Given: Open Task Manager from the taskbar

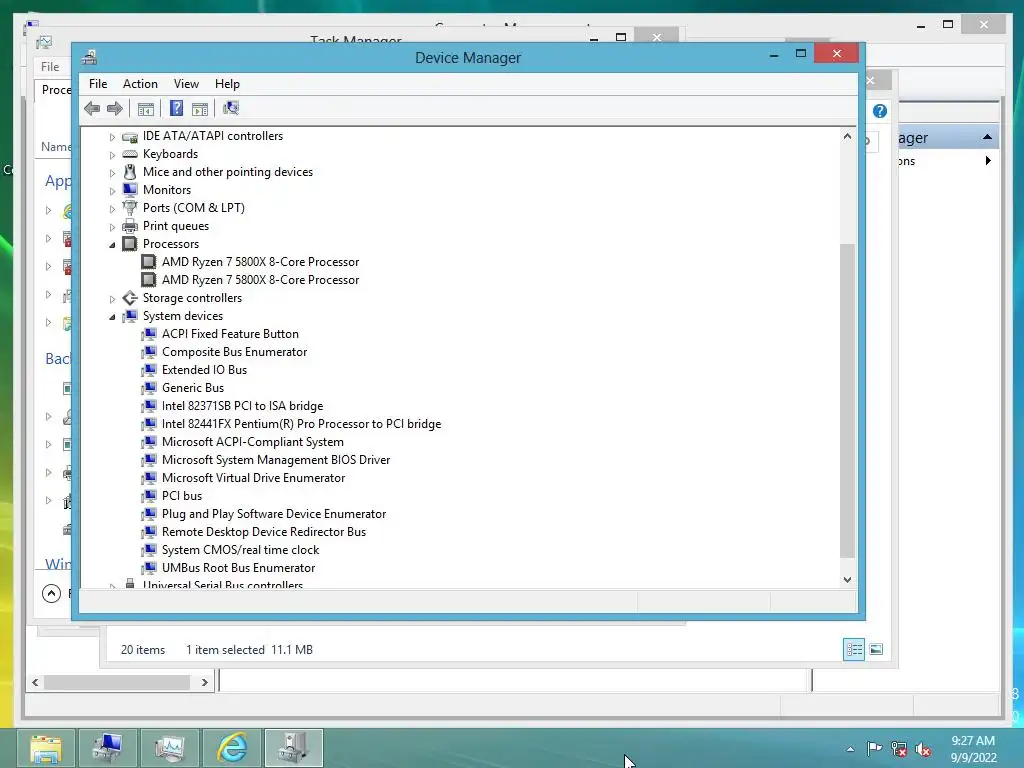Looking at the screenshot, I should 170,748.
